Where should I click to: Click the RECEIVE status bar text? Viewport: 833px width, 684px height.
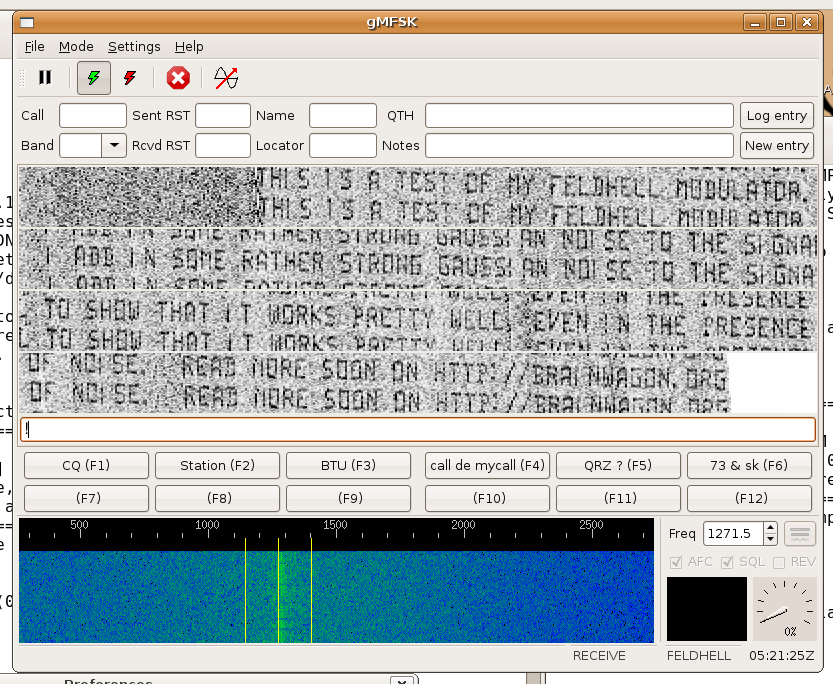point(599,656)
